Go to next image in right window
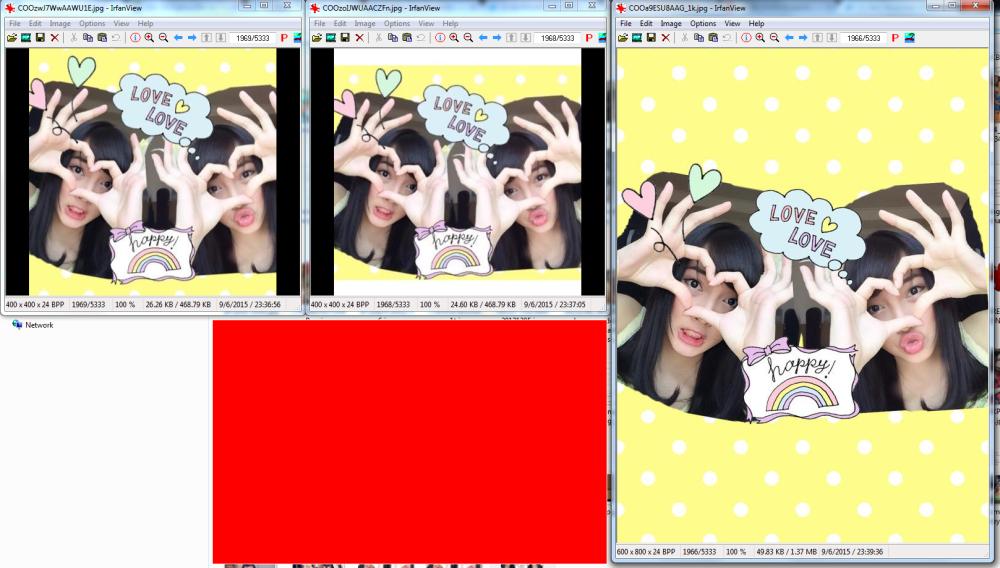The image size is (1000, 568). click(803, 38)
